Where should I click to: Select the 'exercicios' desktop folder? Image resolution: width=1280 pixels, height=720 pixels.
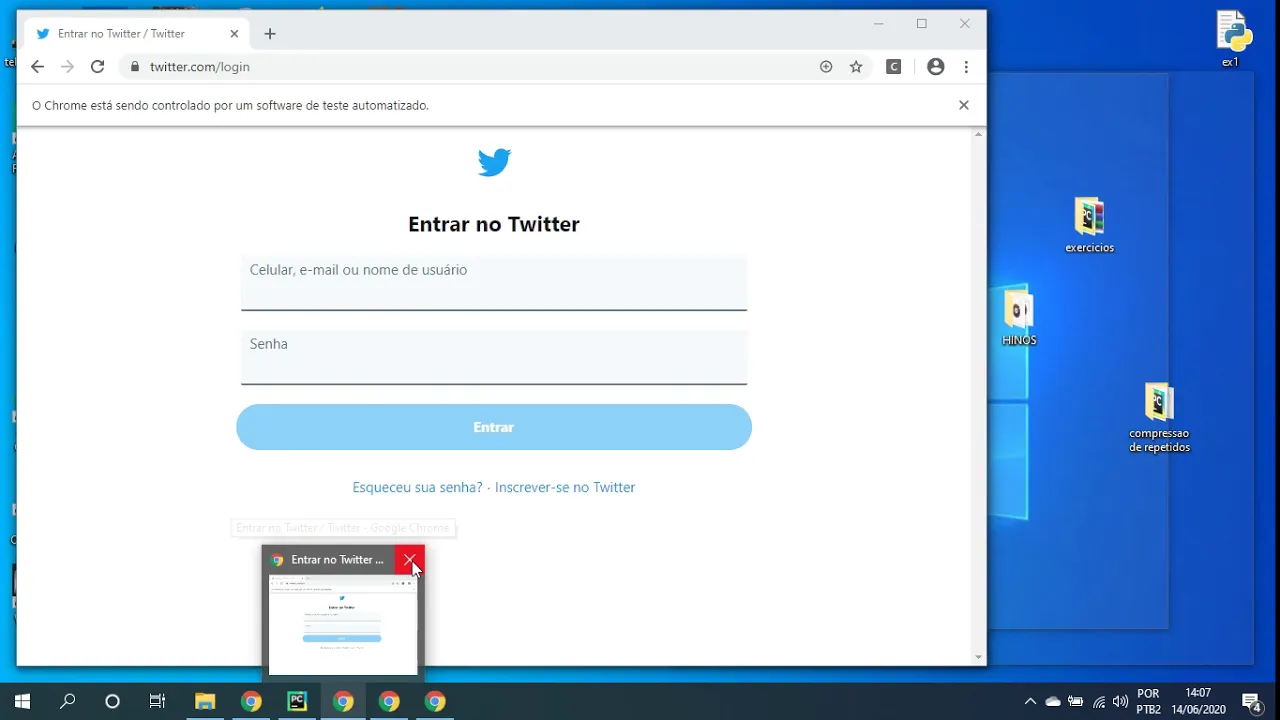tap(1089, 225)
